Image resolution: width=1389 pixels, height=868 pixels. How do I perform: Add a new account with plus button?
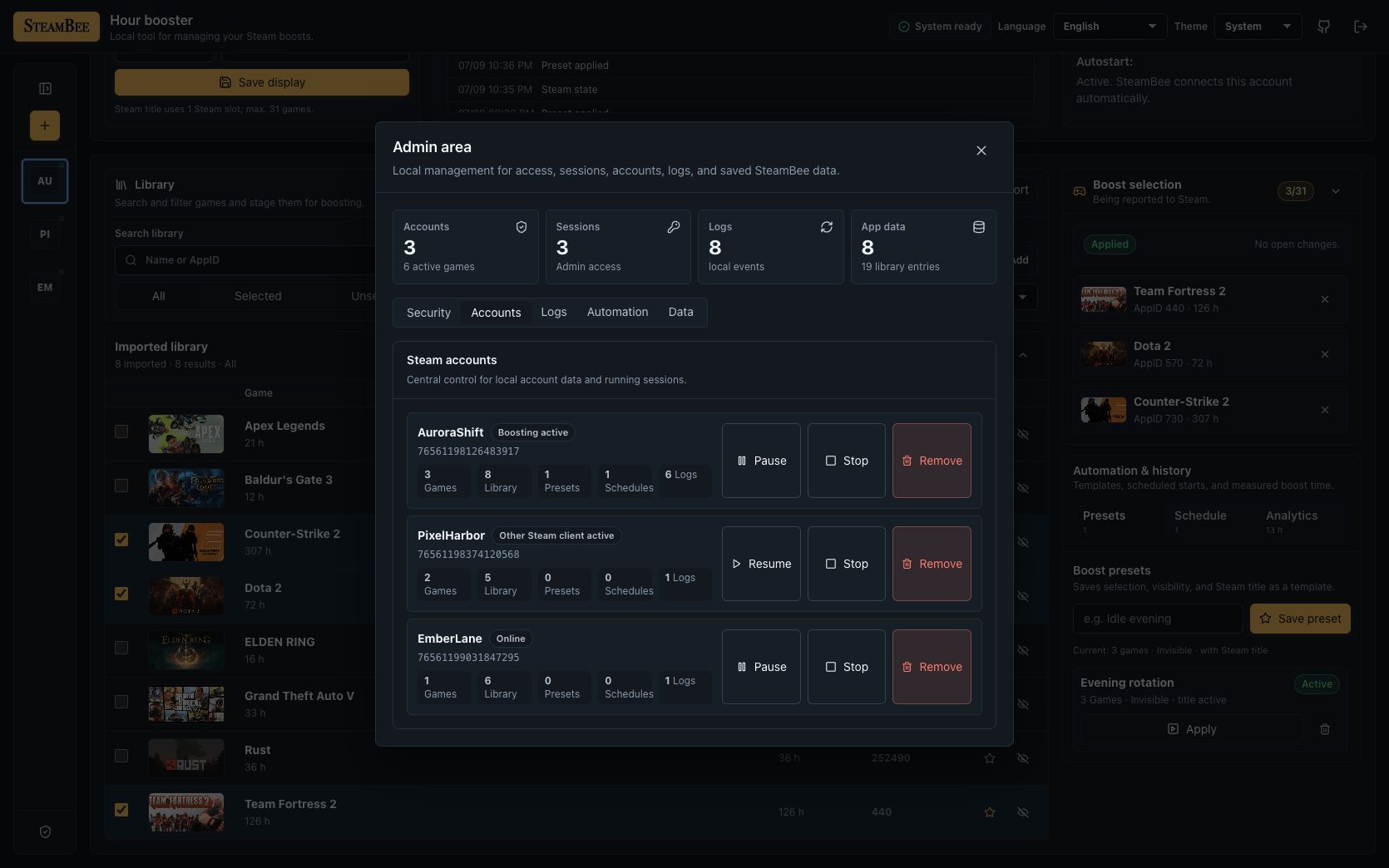[x=45, y=126]
